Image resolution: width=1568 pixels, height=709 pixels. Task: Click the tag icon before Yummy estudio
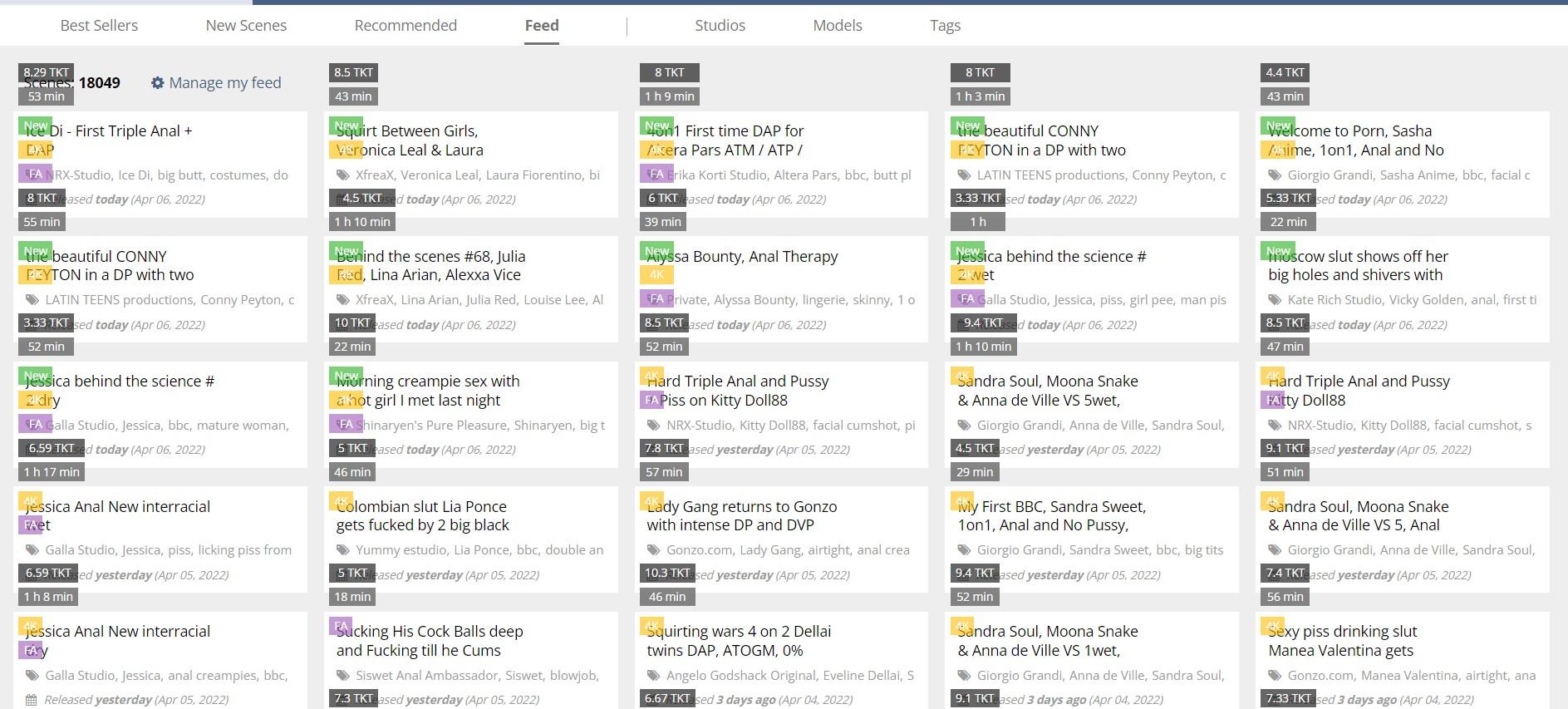(342, 550)
